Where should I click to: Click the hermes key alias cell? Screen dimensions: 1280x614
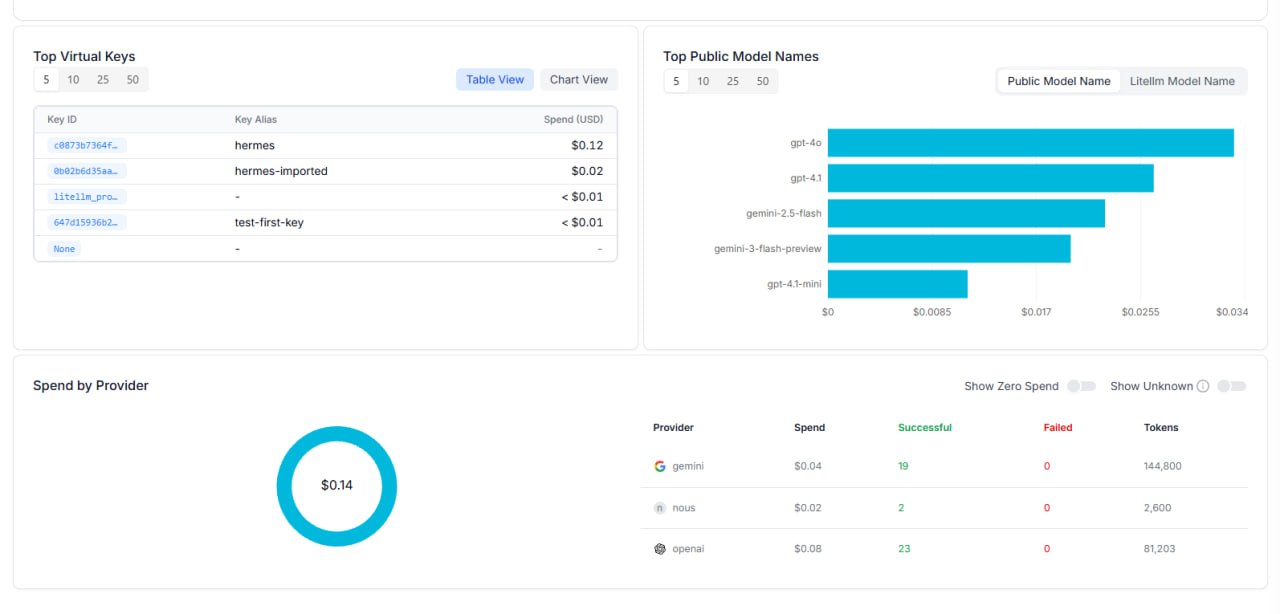click(x=255, y=146)
